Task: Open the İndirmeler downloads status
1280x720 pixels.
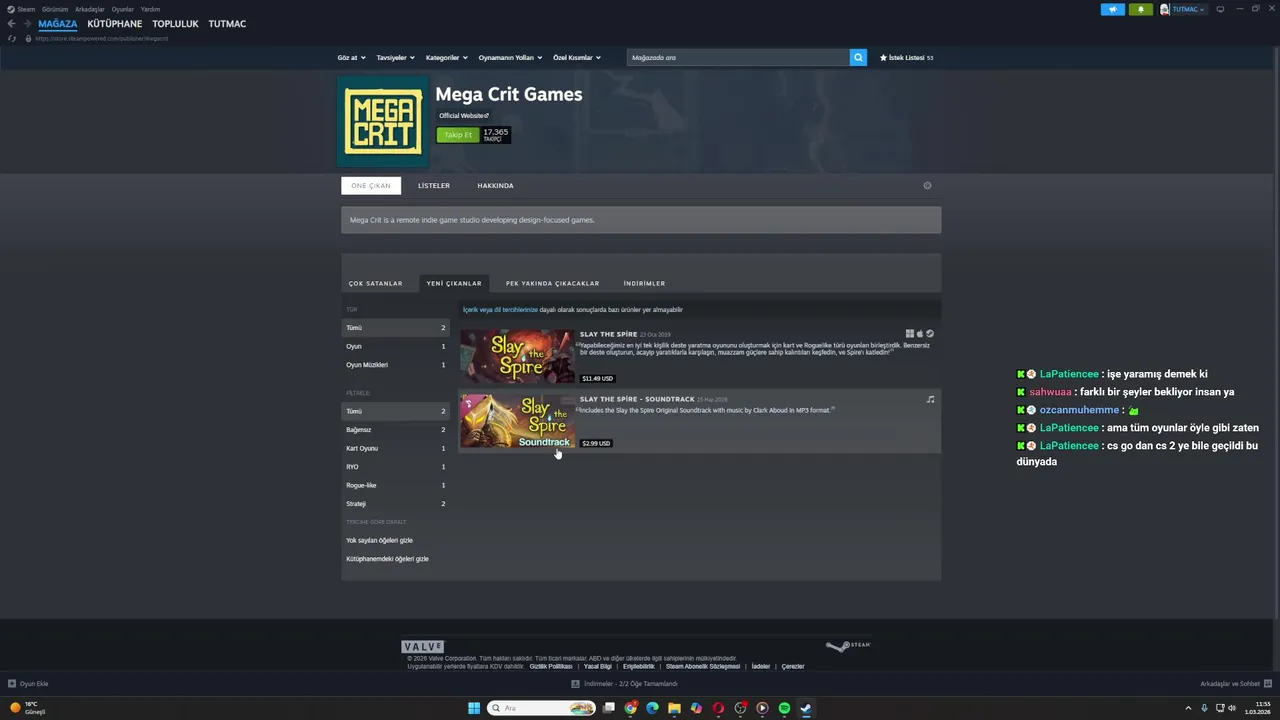Action: coord(625,684)
